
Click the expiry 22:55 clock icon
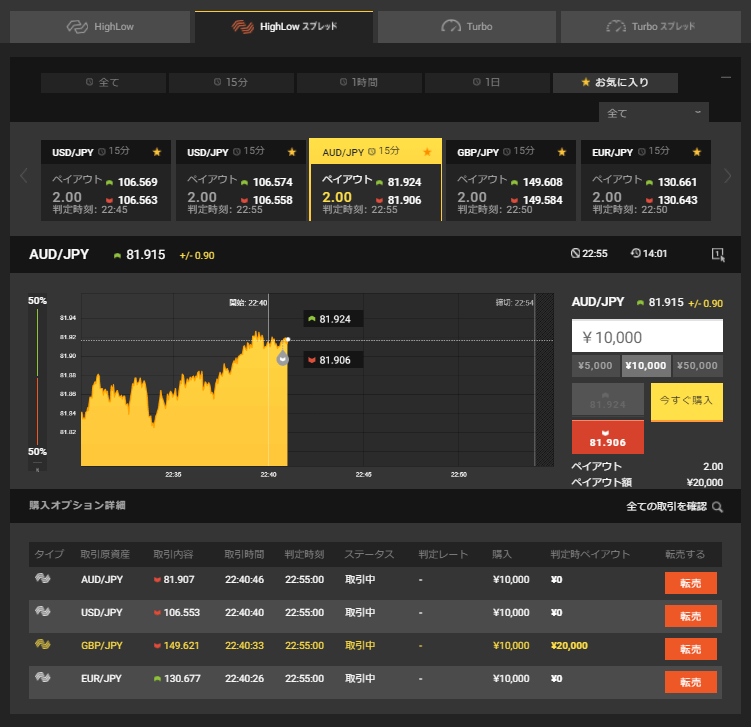click(x=575, y=253)
